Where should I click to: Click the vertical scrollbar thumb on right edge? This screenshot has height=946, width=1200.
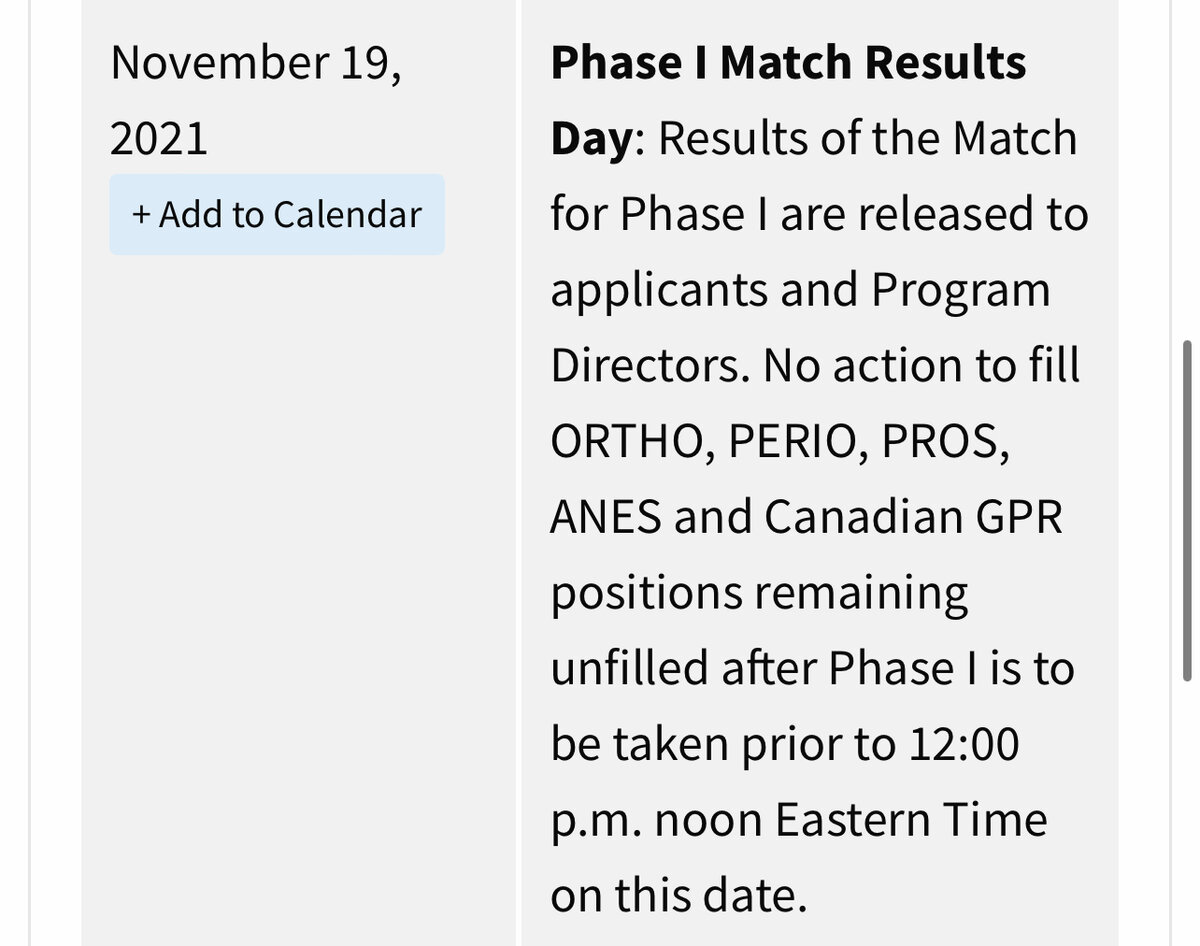(1188, 511)
